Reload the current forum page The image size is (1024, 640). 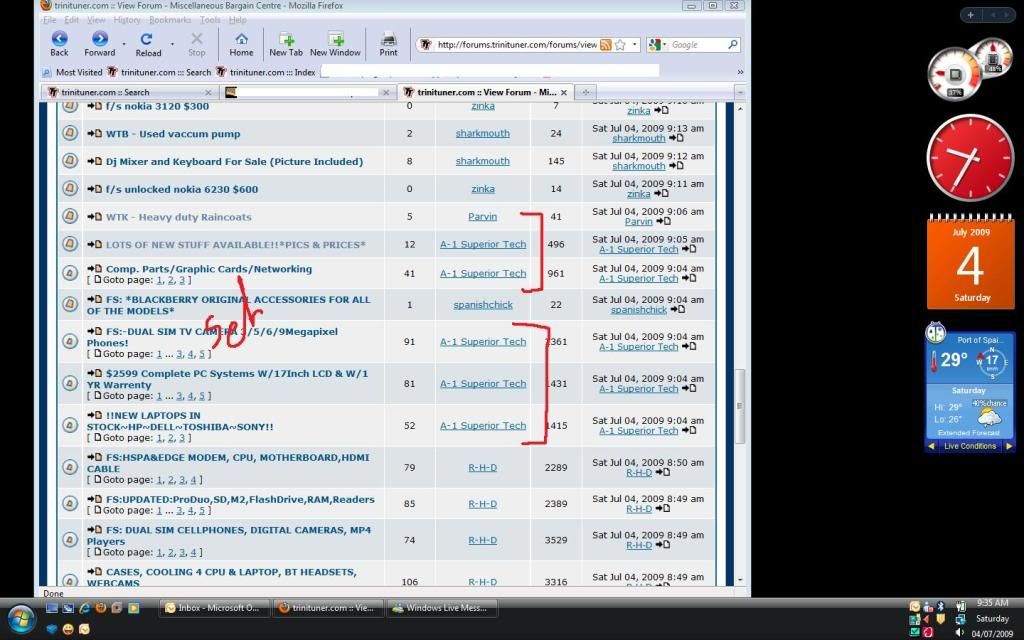click(x=148, y=44)
